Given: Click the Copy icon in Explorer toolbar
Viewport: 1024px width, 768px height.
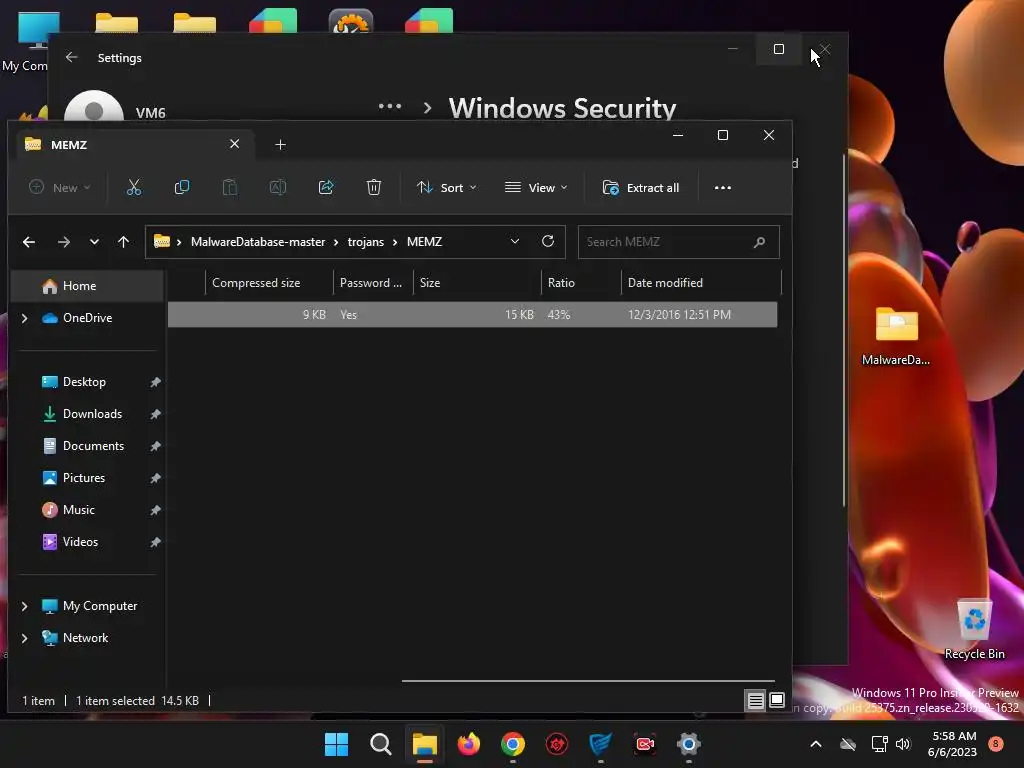Looking at the screenshot, I should coord(182,187).
